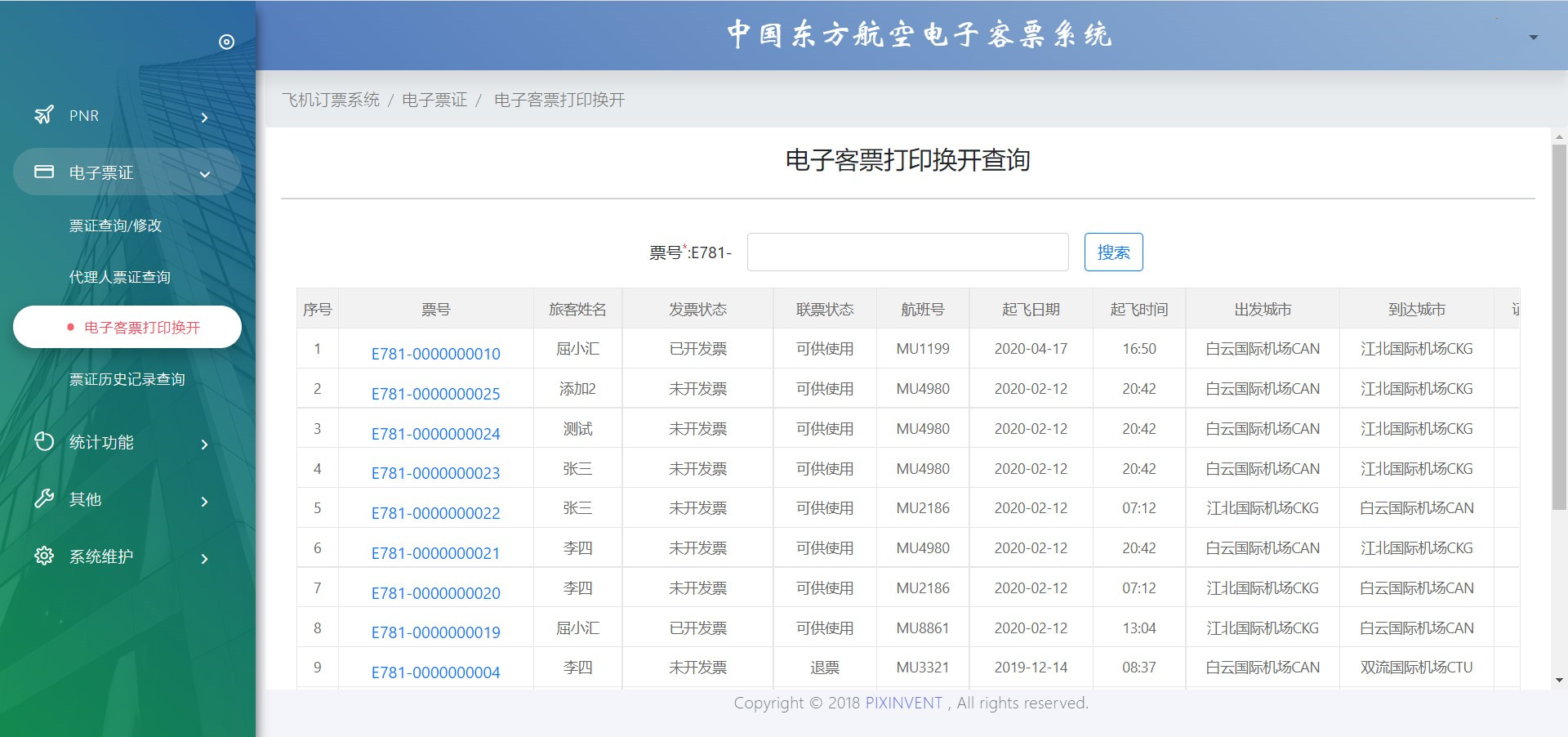Image resolution: width=1568 pixels, height=737 pixels.
Task: Open ticket link E781-0000000020
Action: [435, 593]
